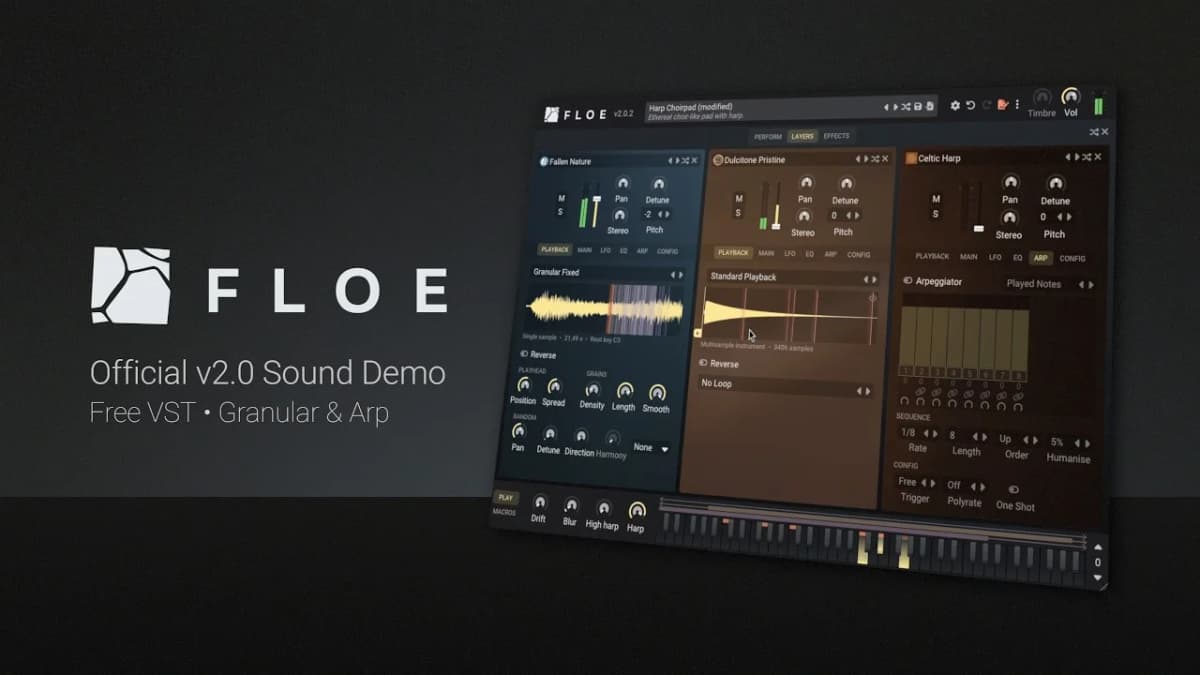
Task: Click the orange feedback note icon
Action: tap(1002, 105)
